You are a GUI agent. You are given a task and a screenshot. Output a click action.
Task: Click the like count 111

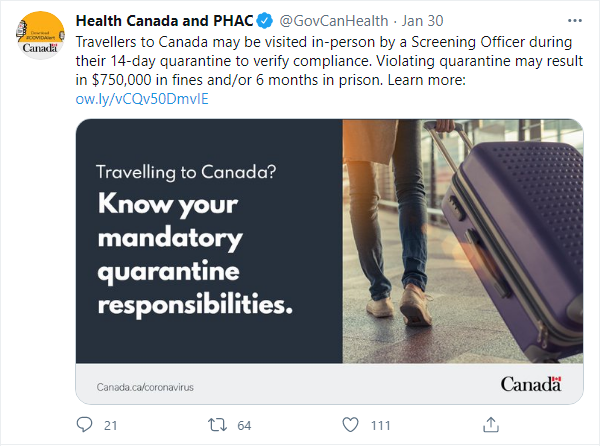381,425
